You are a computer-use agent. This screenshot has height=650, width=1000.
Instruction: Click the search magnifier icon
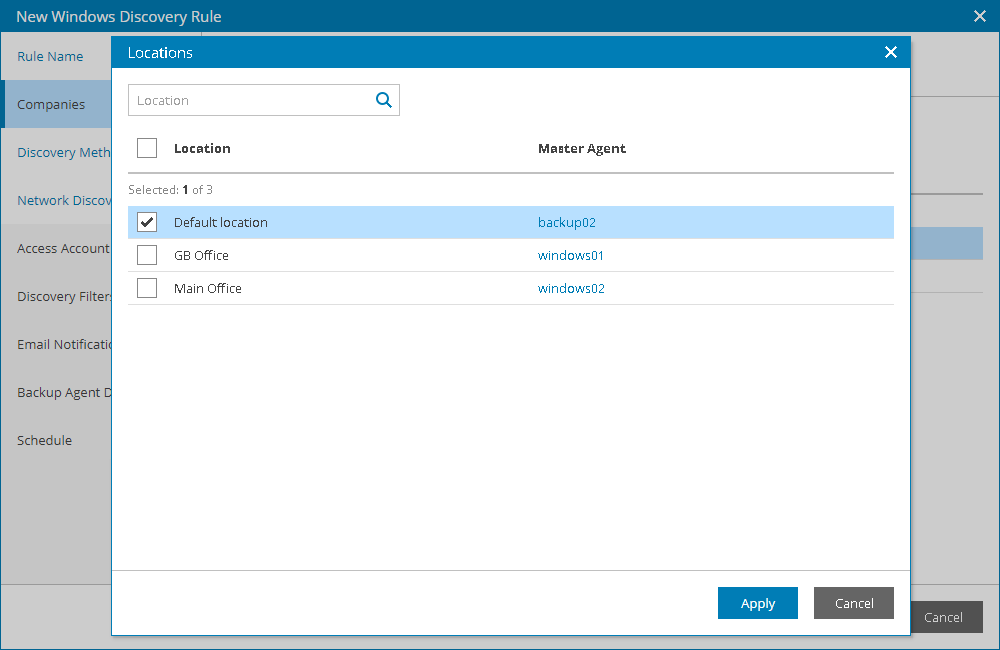[383, 100]
